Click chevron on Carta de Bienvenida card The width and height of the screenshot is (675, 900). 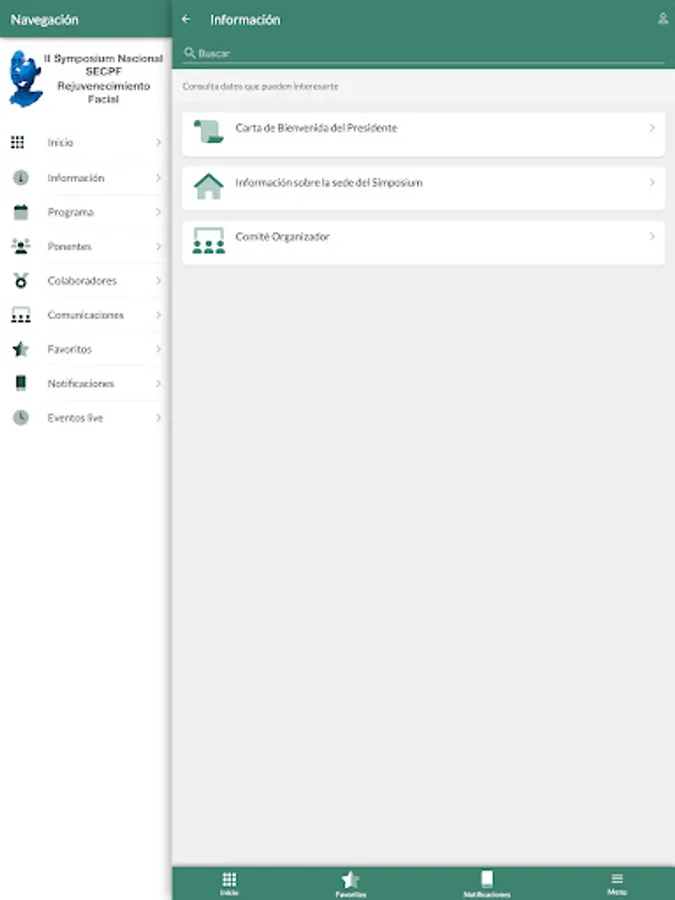coord(652,128)
